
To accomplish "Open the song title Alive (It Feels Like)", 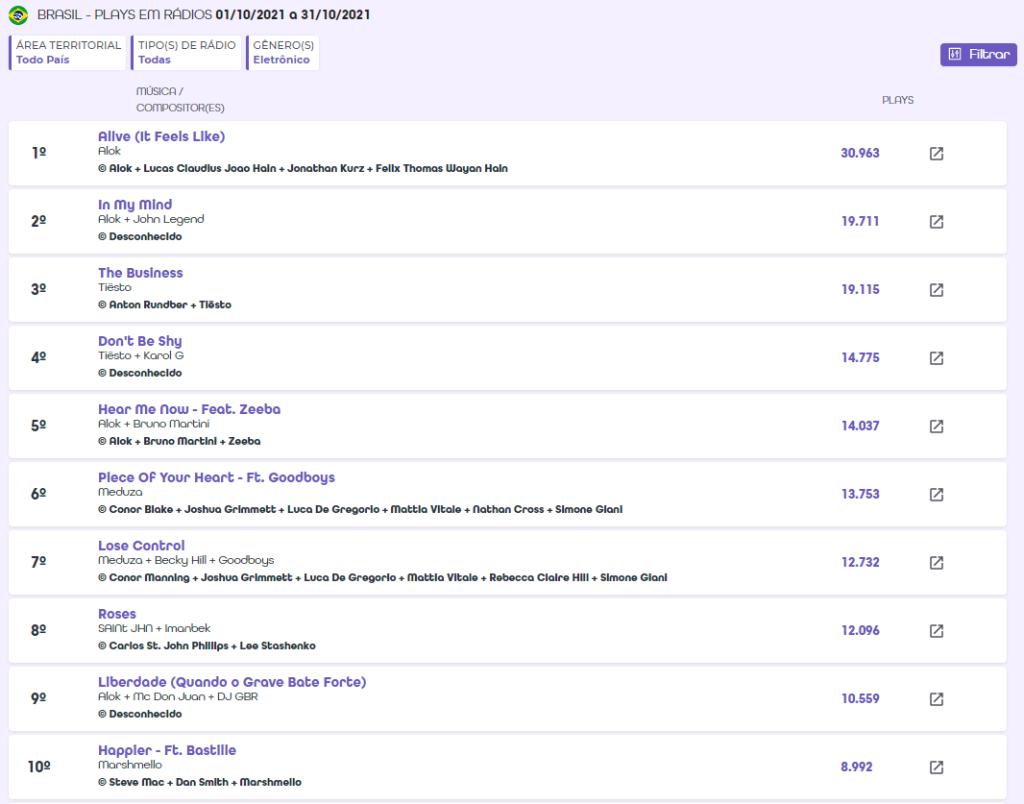I will (x=161, y=136).
